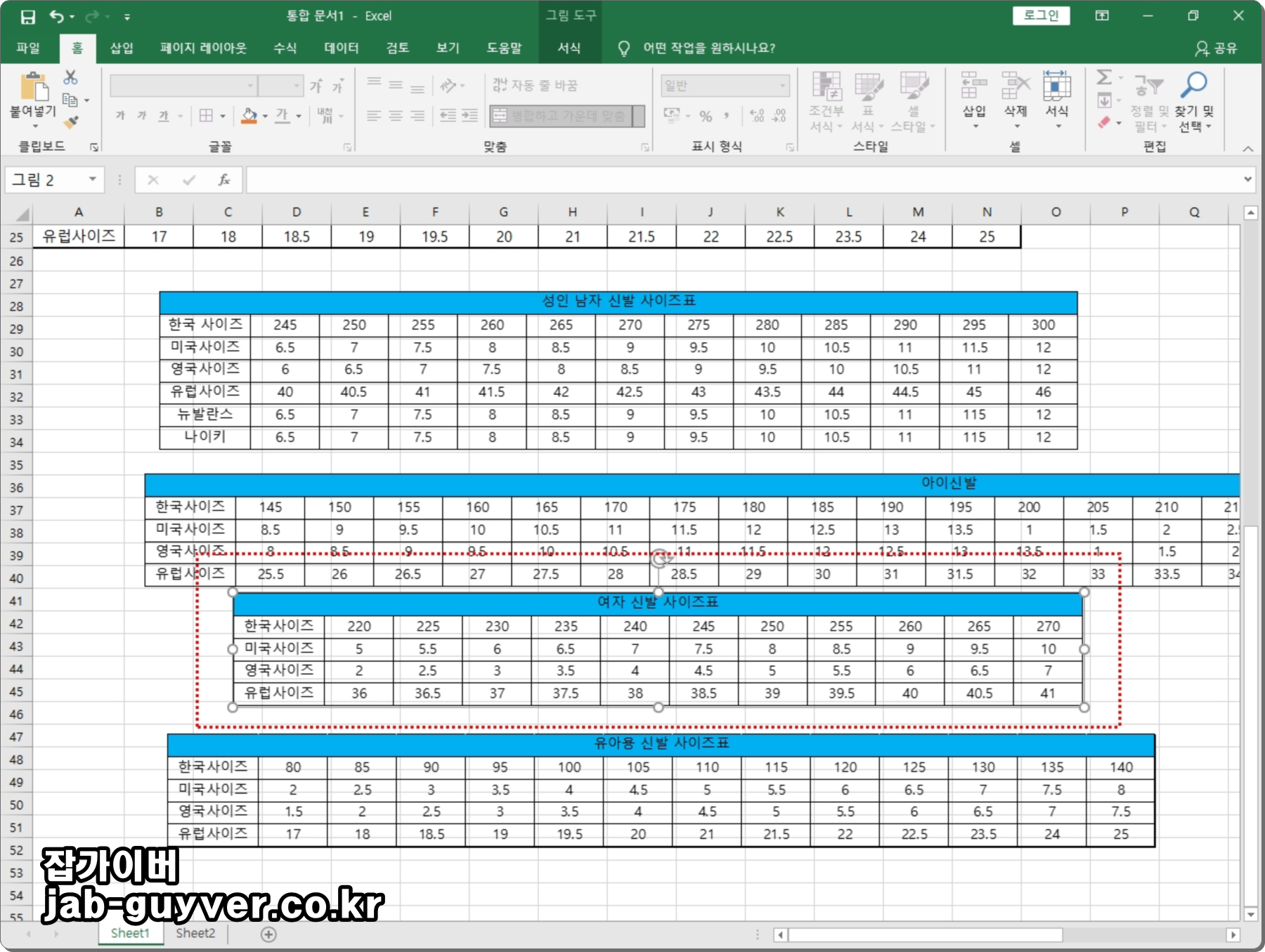Open the font size dropdown
1265x952 pixels.
[x=298, y=86]
